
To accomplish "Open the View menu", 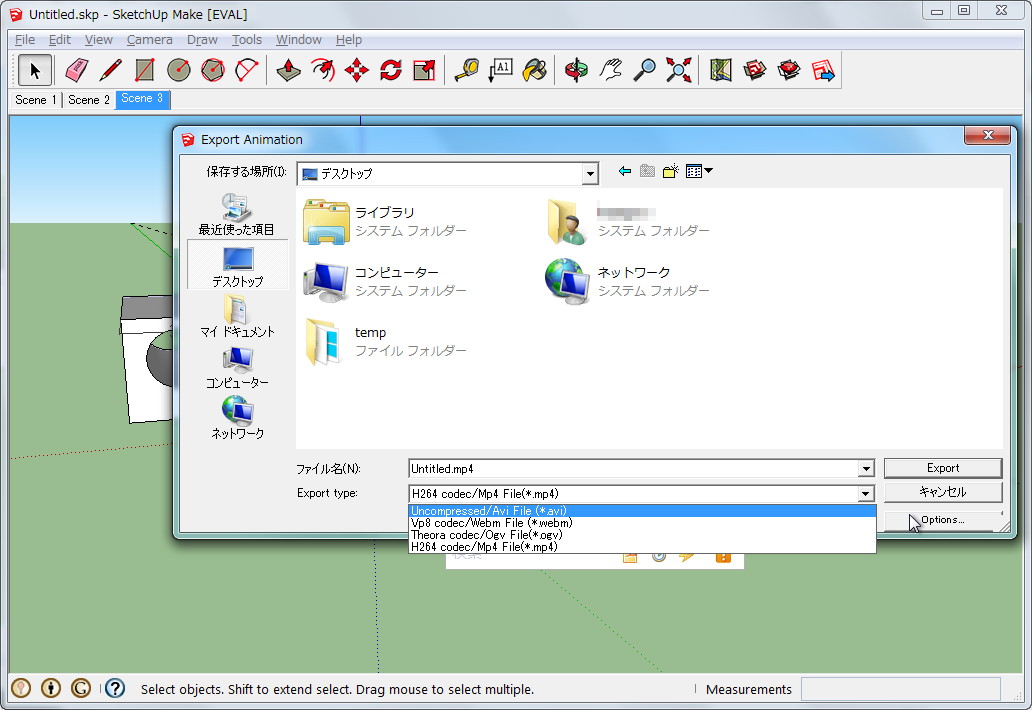I will 99,39.
